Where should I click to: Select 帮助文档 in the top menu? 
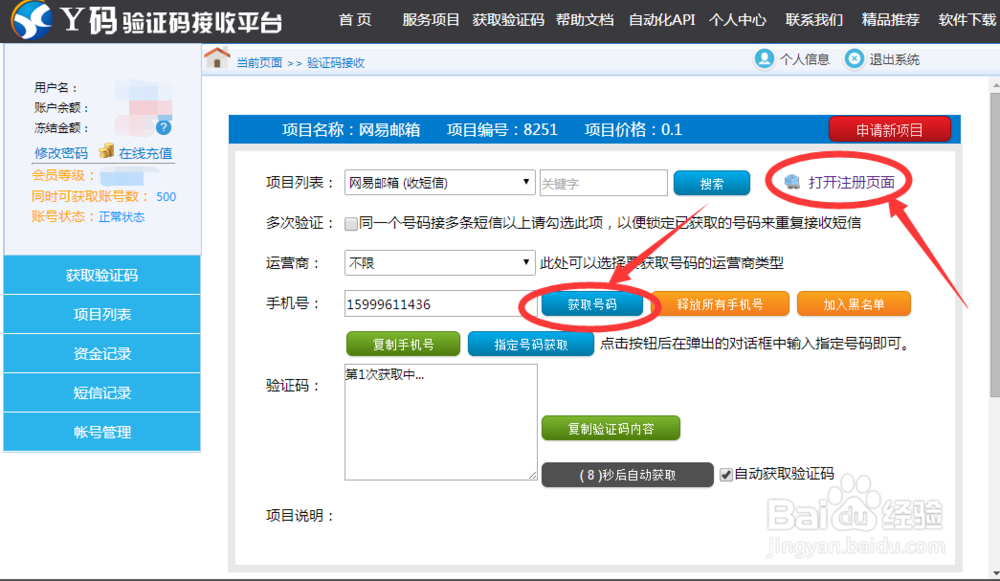click(585, 18)
